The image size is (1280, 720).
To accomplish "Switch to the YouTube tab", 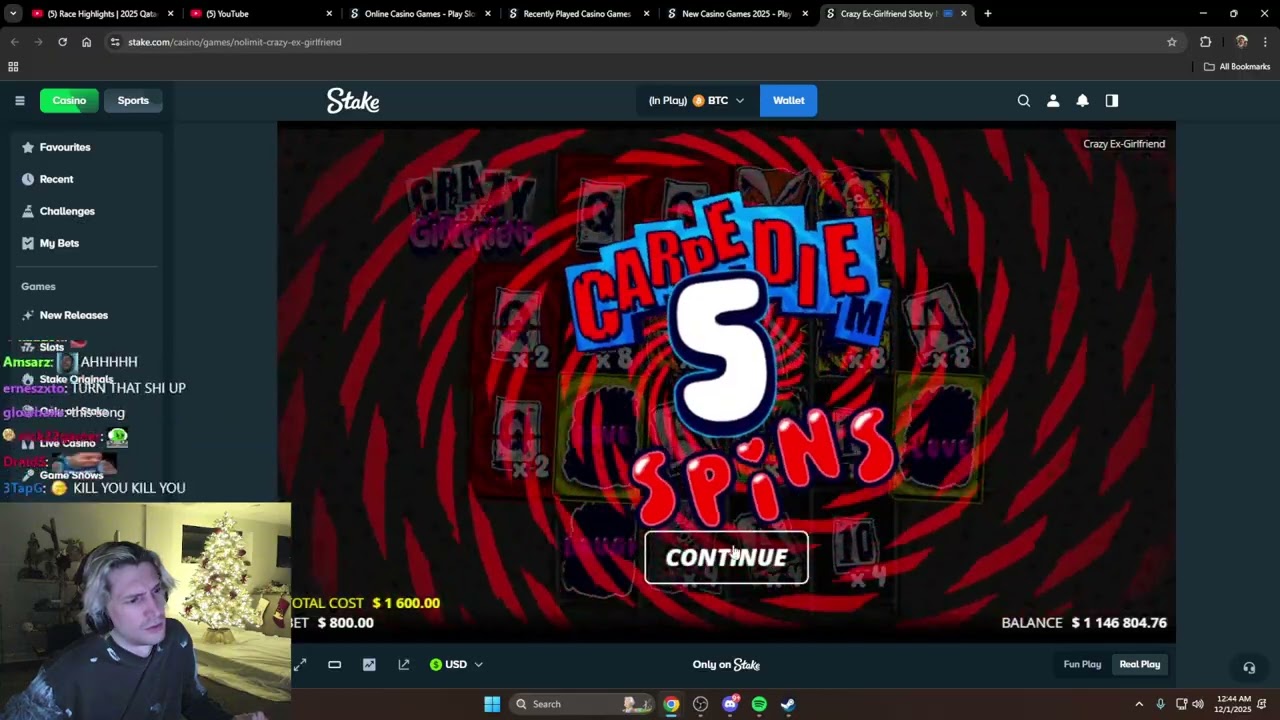I will 261,14.
